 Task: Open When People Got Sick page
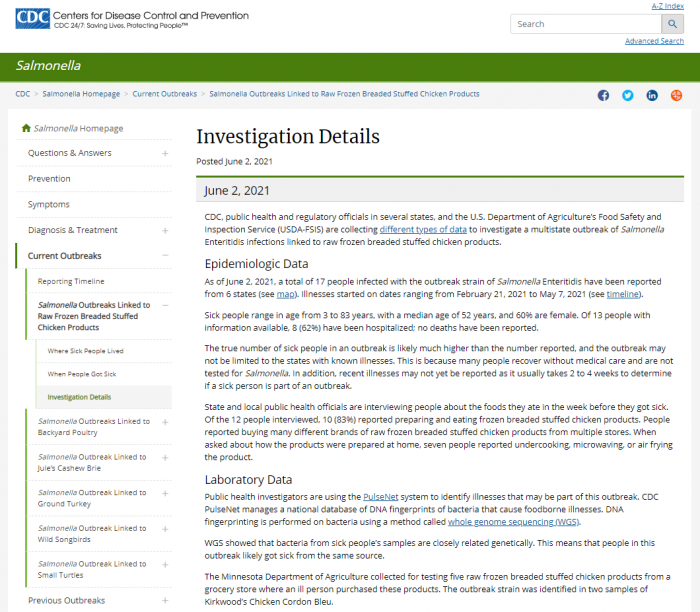point(82,374)
